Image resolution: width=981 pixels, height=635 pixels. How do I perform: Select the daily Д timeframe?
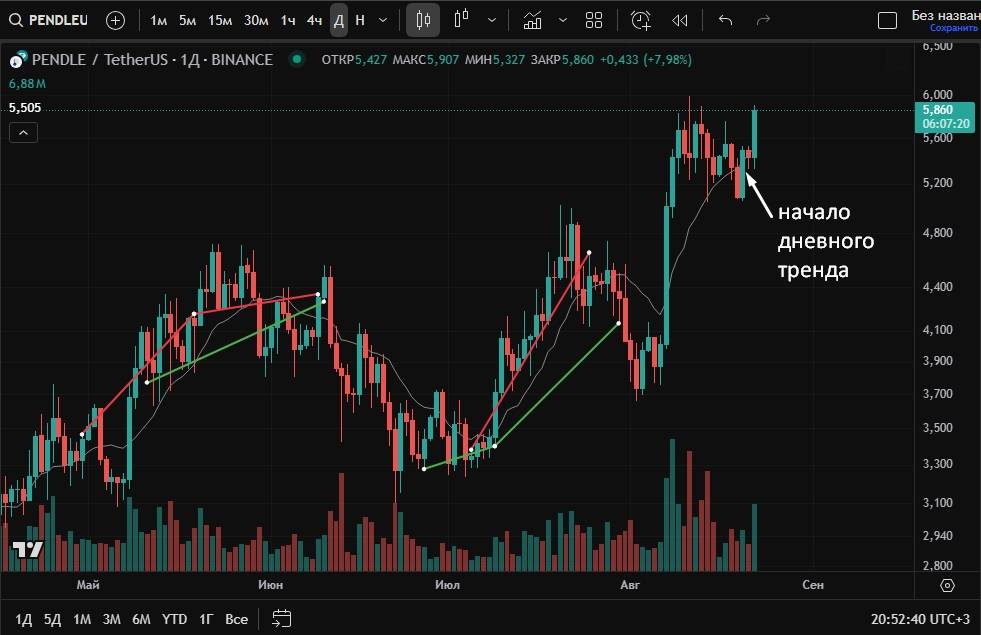coord(339,20)
